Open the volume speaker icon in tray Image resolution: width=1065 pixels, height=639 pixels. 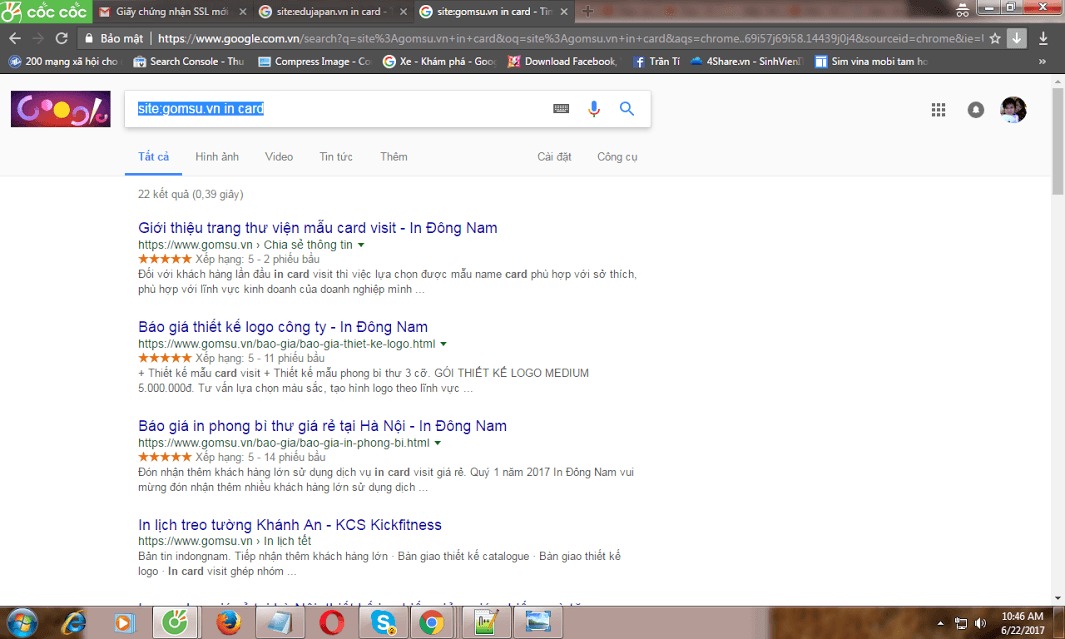click(980, 623)
